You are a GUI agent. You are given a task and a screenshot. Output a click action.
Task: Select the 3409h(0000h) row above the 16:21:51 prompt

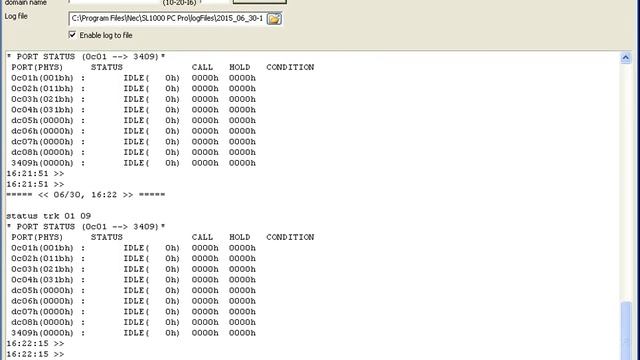tap(133, 163)
